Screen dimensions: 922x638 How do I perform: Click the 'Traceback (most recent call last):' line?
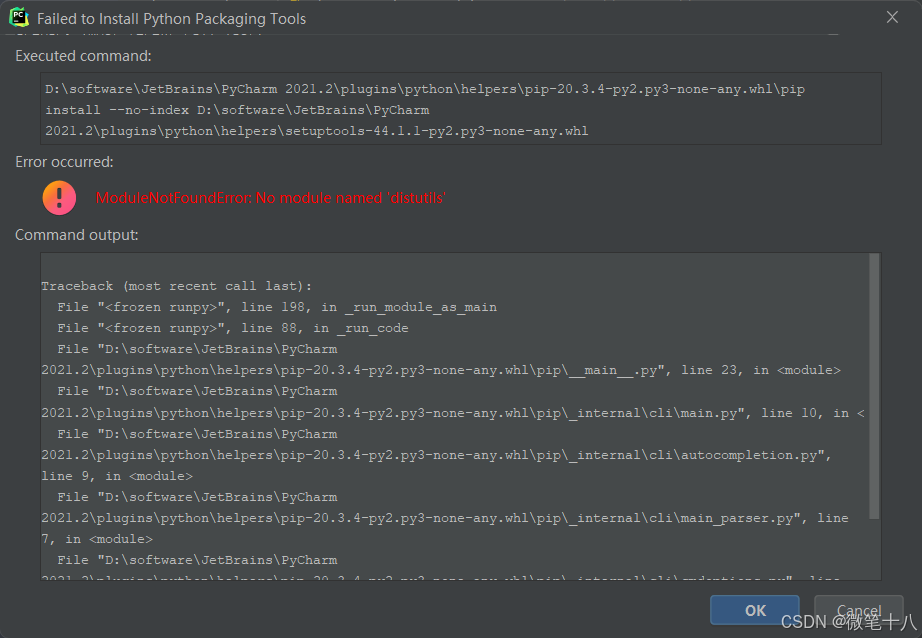coord(176,286)
